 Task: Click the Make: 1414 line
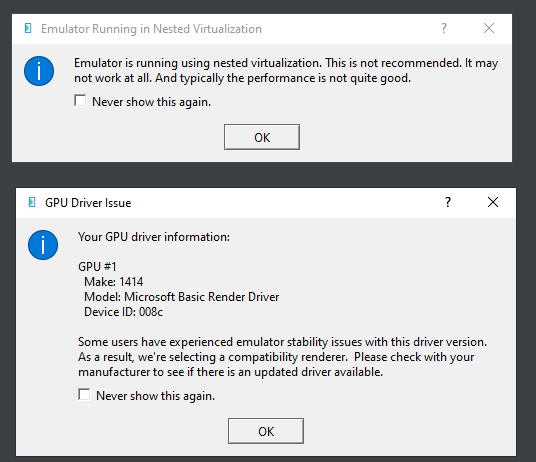click(113, 282)
